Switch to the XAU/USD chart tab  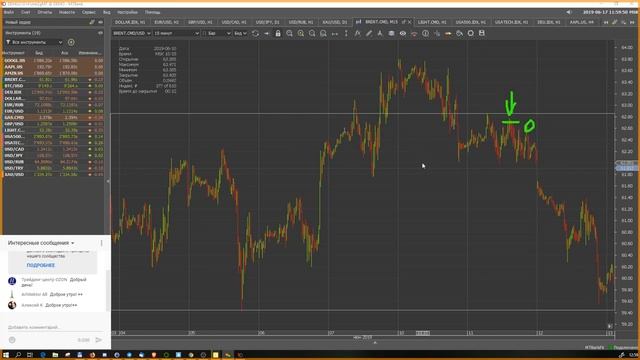(x=335, y=22)
